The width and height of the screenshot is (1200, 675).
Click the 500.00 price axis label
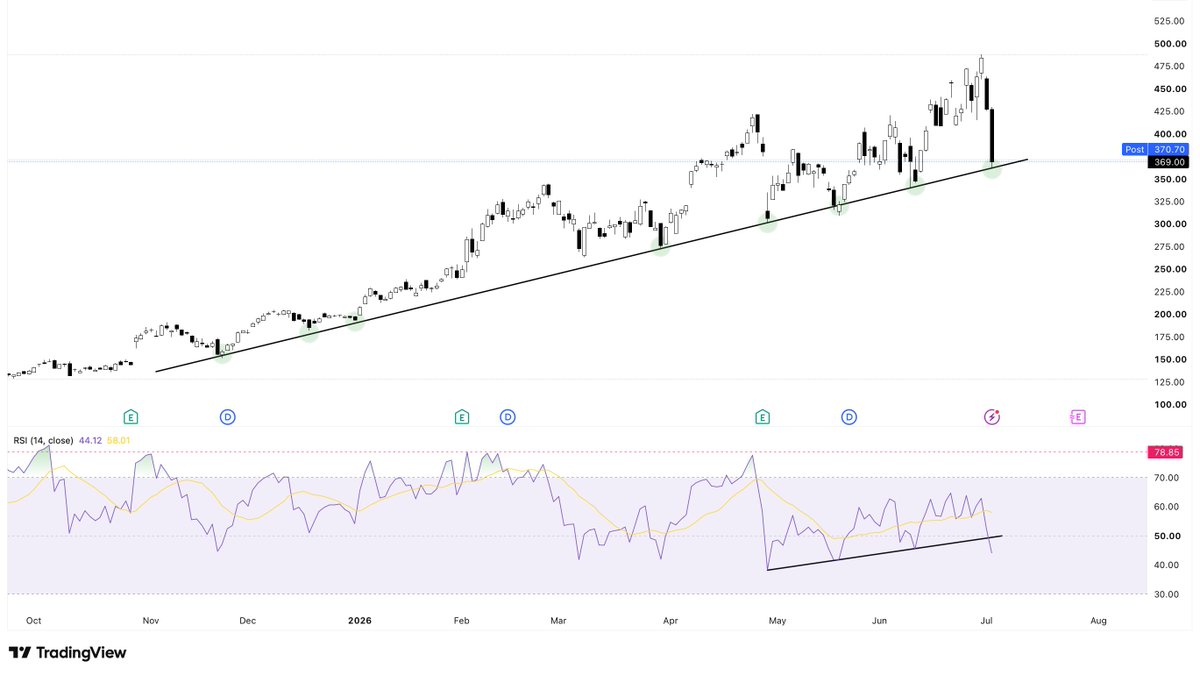coord(1169,43)
